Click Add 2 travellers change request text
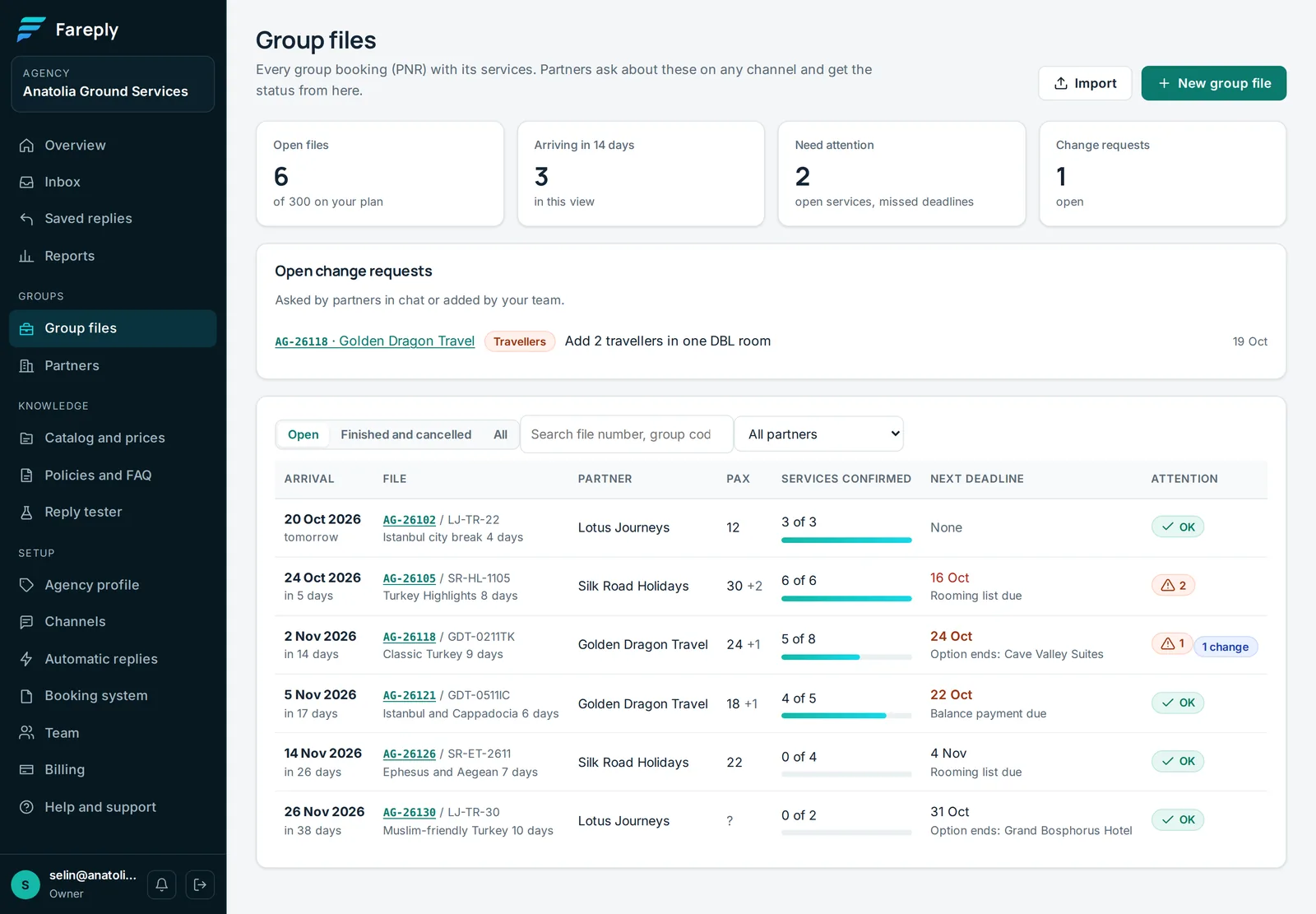1316x914 pixels. pos(668,341)
